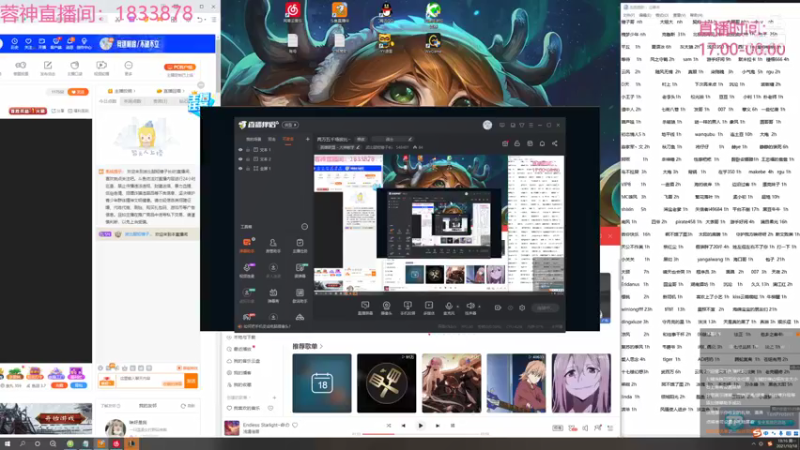Open streaming settings gear icon
This screenshot has height=450, width=800.
click(x=521, y=308)
